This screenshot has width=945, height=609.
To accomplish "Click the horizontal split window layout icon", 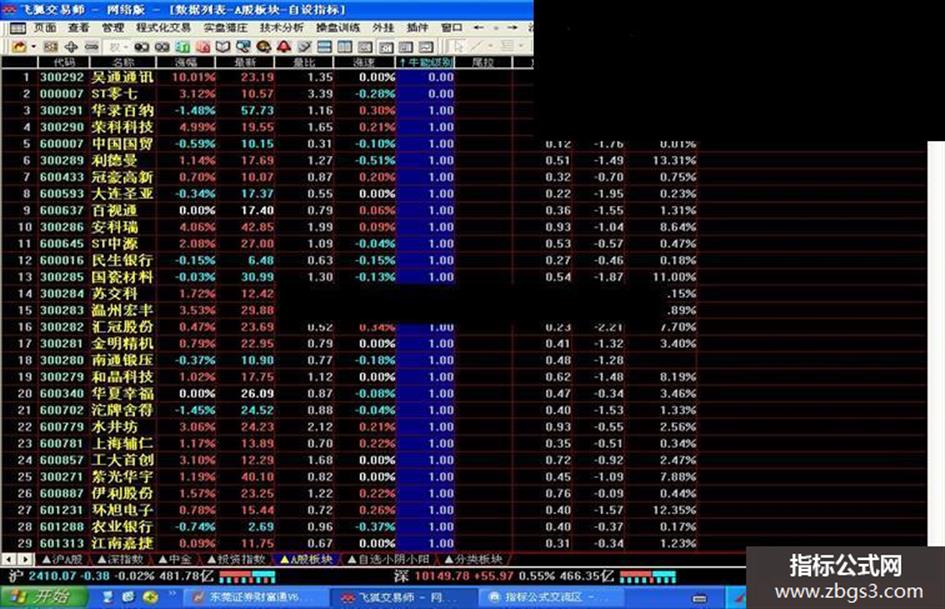I will click(325, 46).
